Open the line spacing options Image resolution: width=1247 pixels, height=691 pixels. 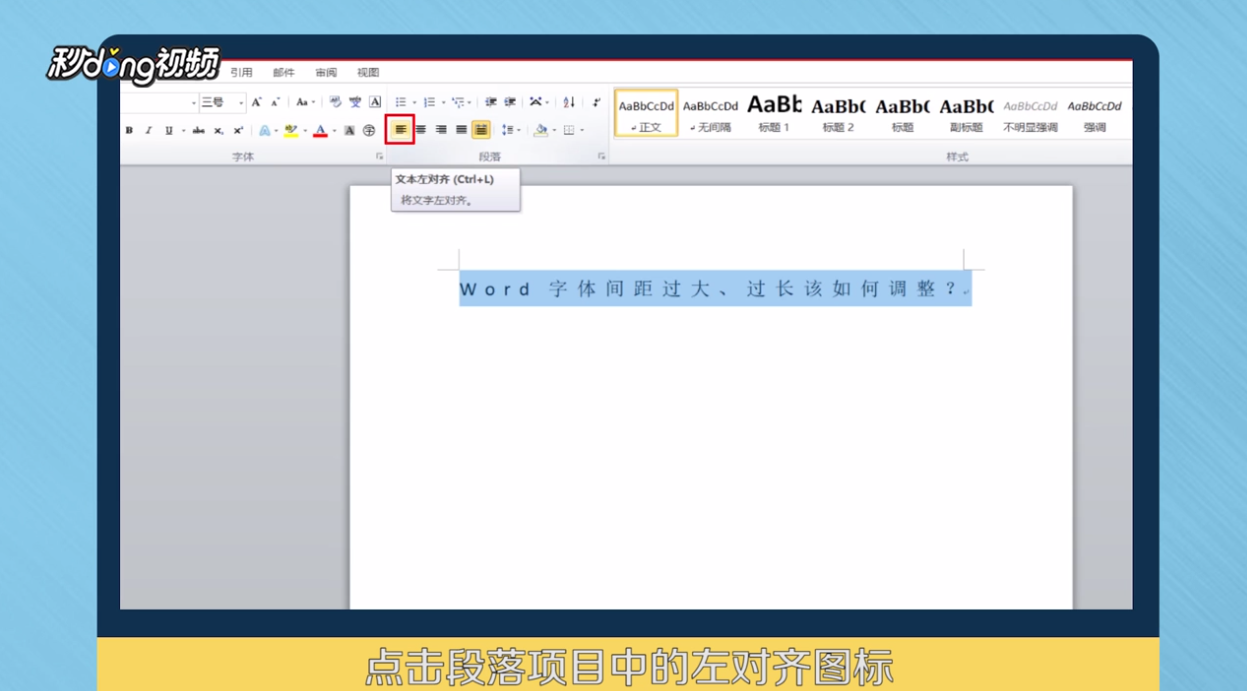click(x=510, y=130)
